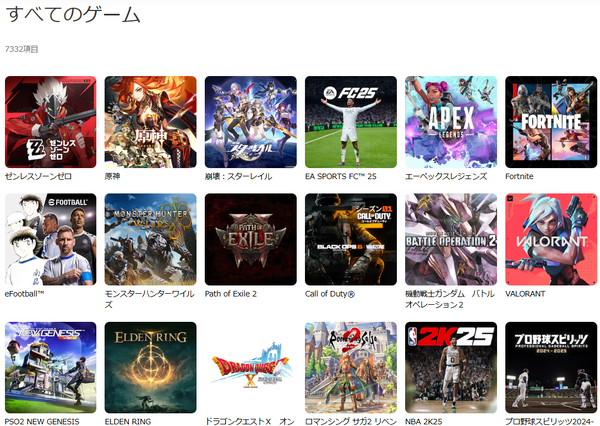Click the Romancing SaGa 2 cover image

(x=351, y=367)
